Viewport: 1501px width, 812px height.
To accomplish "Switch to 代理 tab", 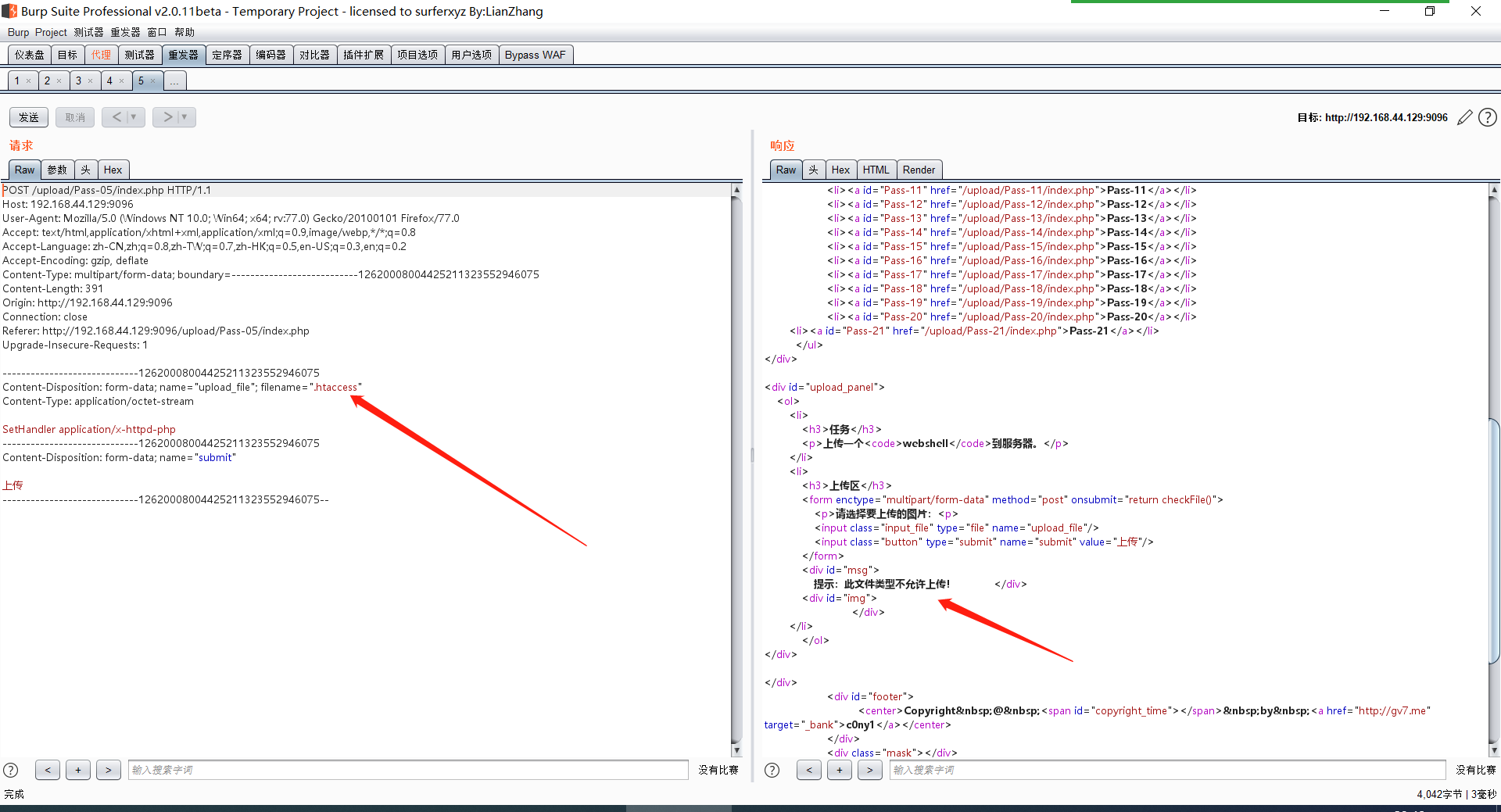I will (102, 55).
